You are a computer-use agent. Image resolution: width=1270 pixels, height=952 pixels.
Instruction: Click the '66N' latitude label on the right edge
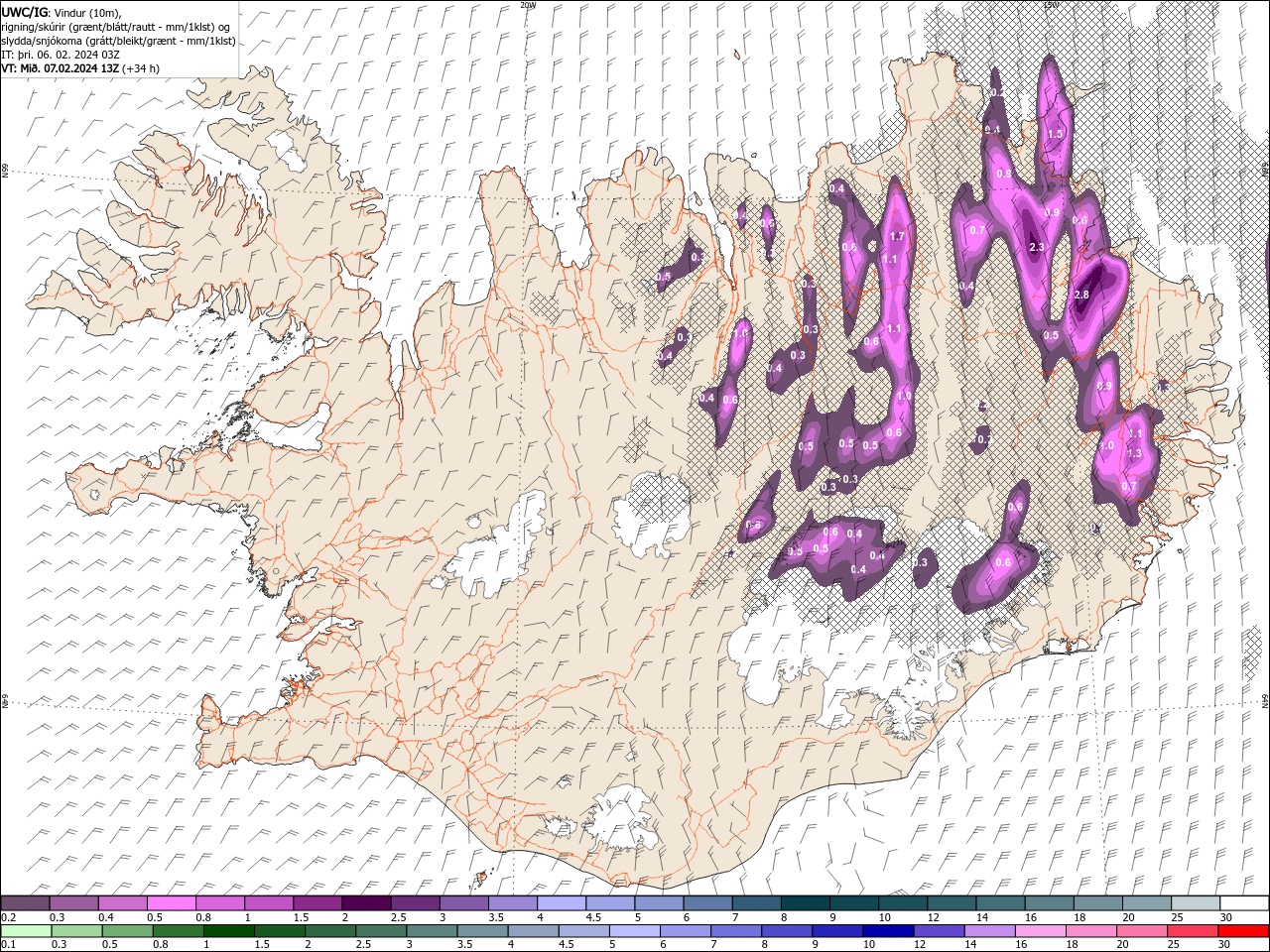pyautogui.click(x=1265, y=170)
